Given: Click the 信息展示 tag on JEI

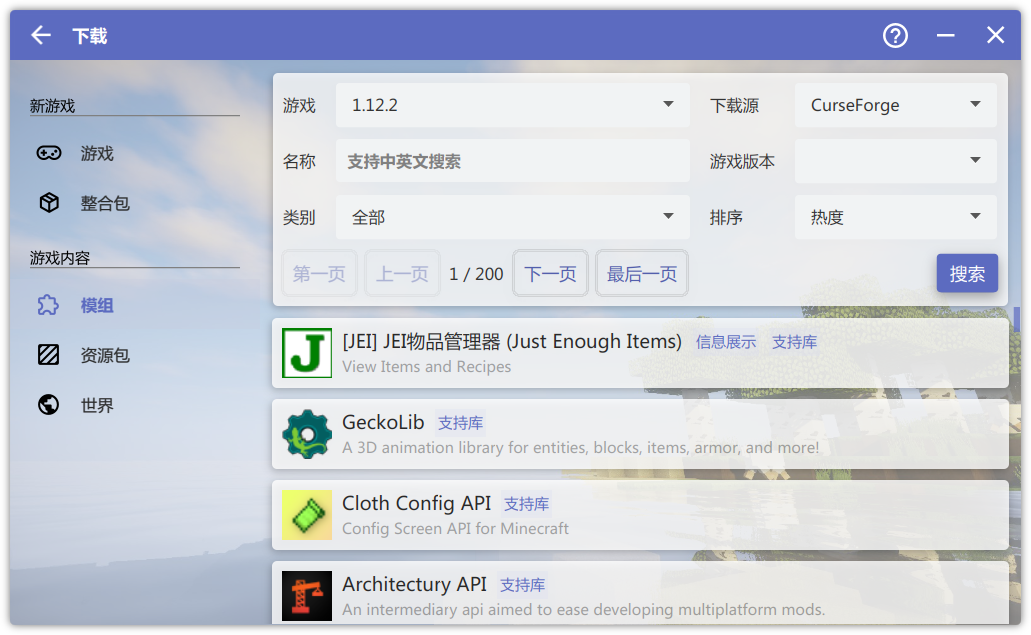Looking at the screenshot, I should (725, 342).
